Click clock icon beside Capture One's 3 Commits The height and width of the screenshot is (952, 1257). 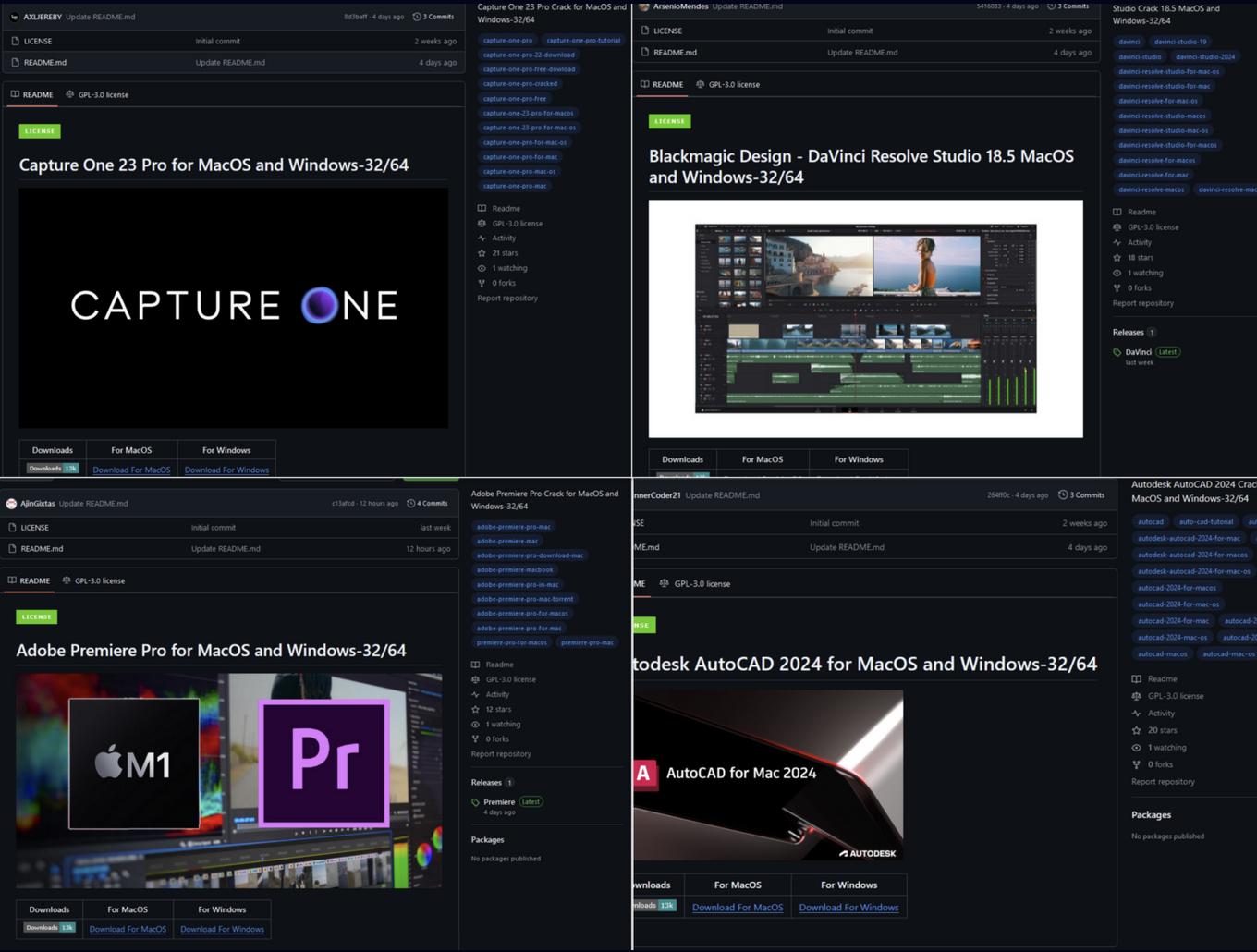pos(416,17)
